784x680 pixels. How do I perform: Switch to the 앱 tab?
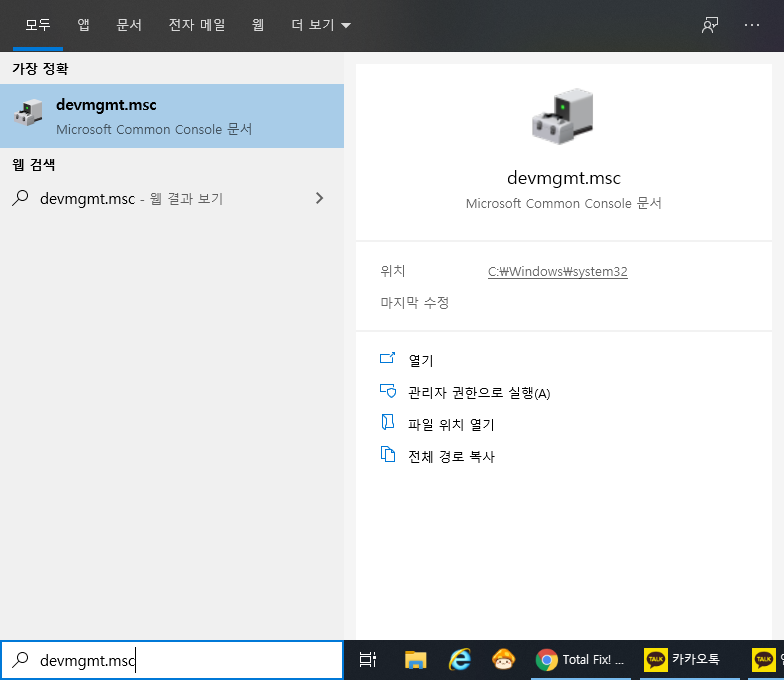point(84,24)
